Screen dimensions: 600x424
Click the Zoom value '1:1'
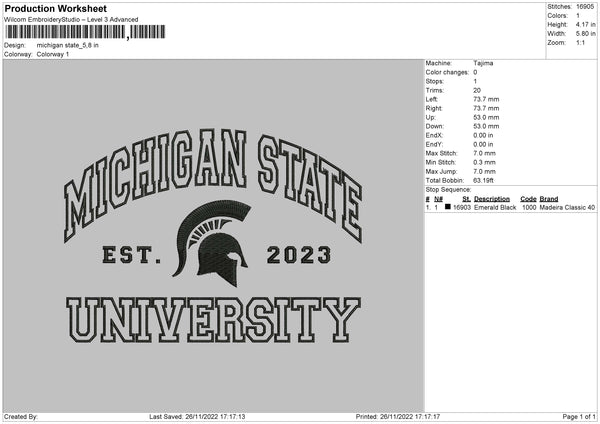pyautogui.click(x=580, y=42)
